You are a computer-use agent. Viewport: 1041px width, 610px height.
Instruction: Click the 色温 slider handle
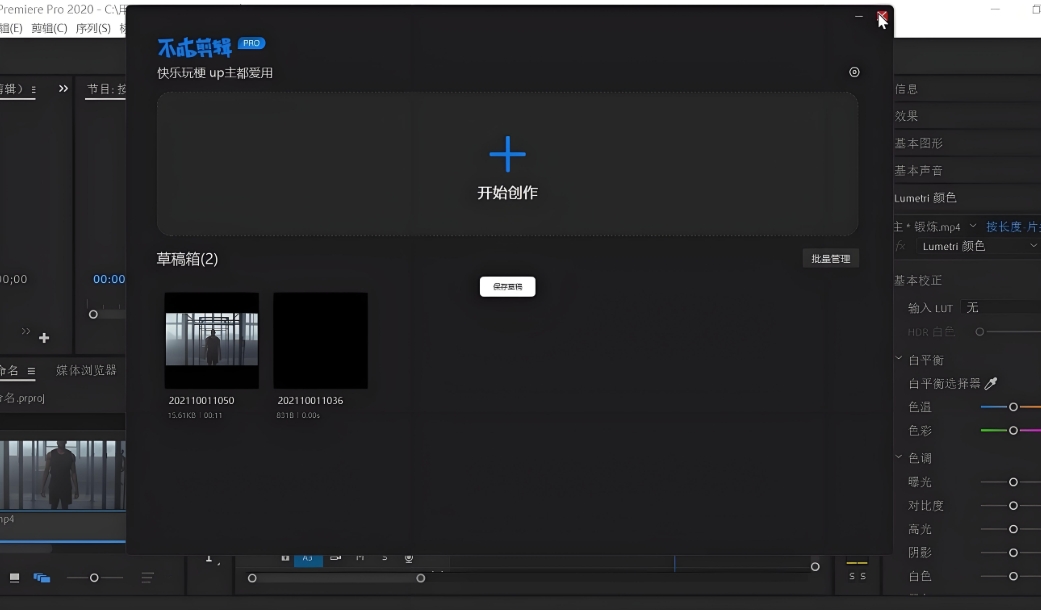pos(1013,407)
